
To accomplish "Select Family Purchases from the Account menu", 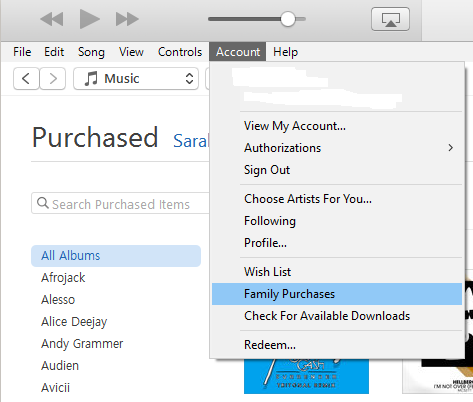I will click(337, 294).
